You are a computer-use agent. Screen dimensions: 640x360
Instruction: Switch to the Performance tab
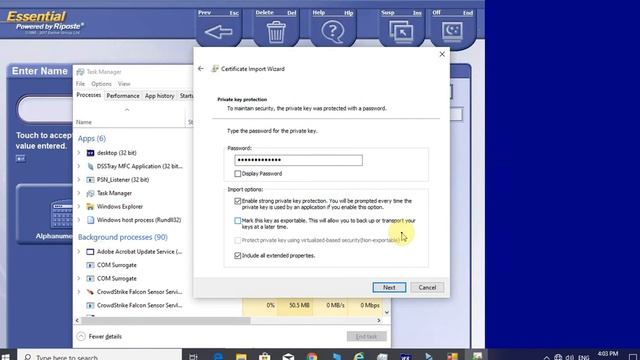pos(122,96)
